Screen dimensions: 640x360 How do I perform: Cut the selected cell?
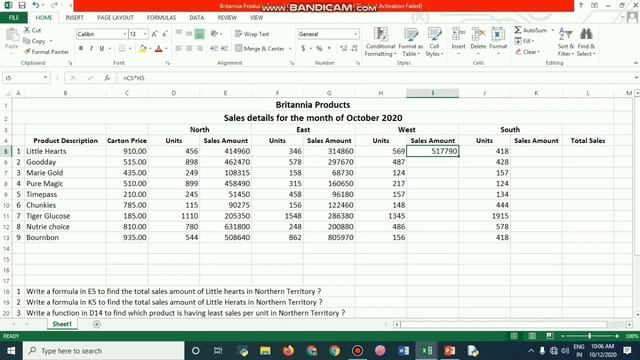pyautogui.click(x=32, y=30)
